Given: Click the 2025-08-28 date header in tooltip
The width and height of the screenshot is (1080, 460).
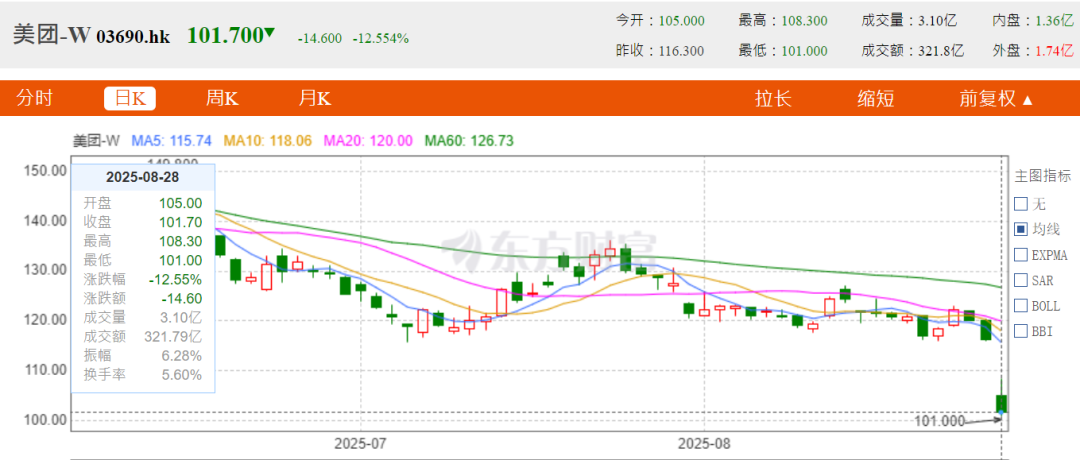Looking at the screenshot, I should point(143,177).
